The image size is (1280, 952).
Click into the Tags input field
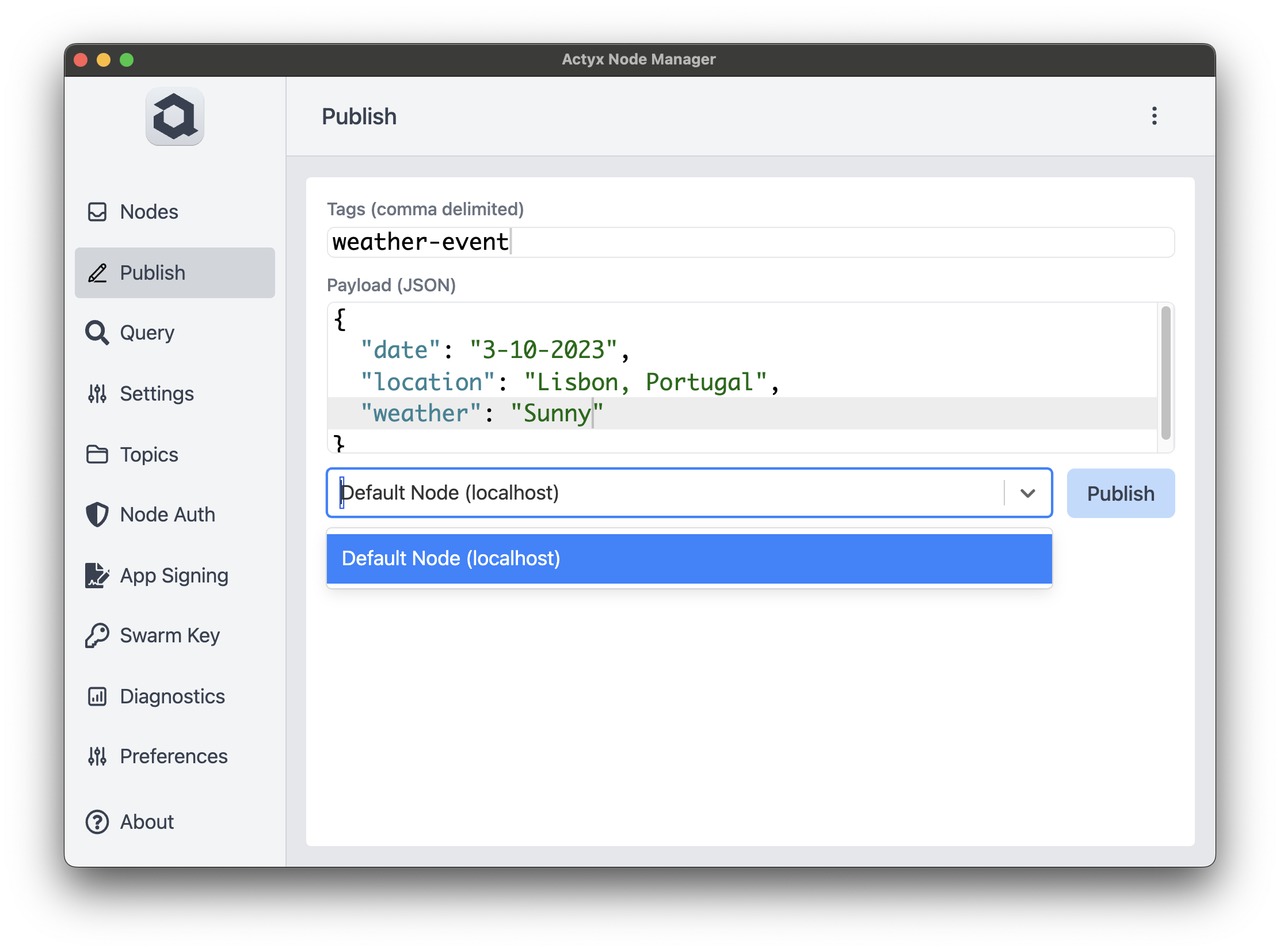[749, 242]
